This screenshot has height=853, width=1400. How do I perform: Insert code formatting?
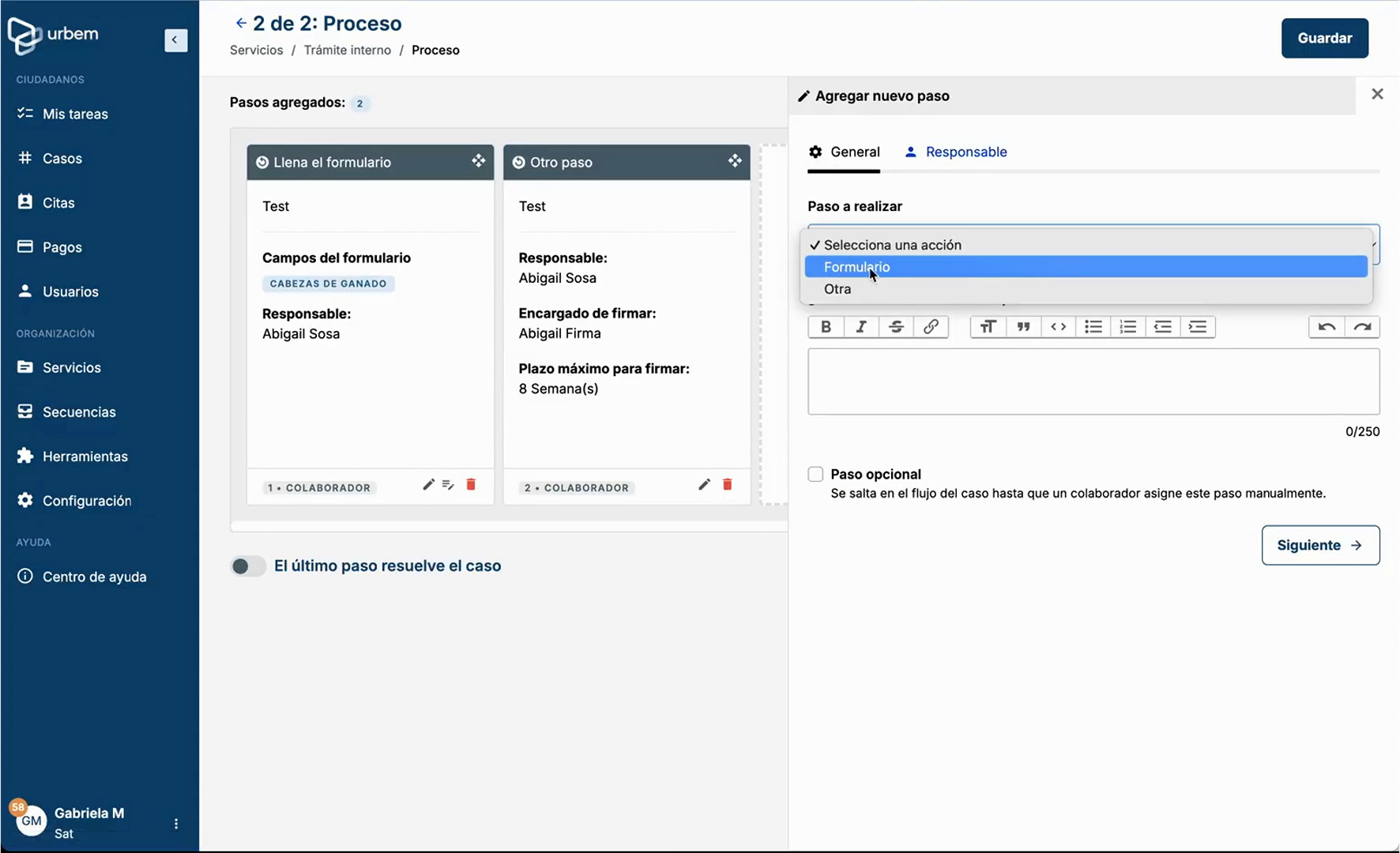(1058, 327)
